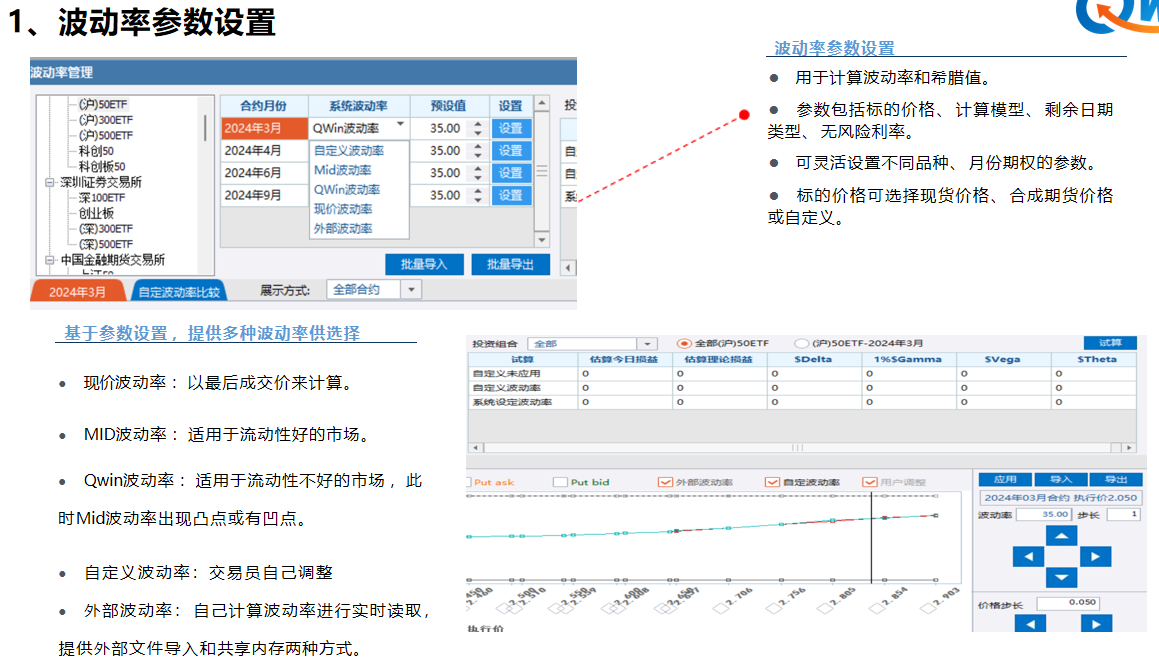
Task: Enable the Put ask checkbox
Action: (x=468, y=481)
